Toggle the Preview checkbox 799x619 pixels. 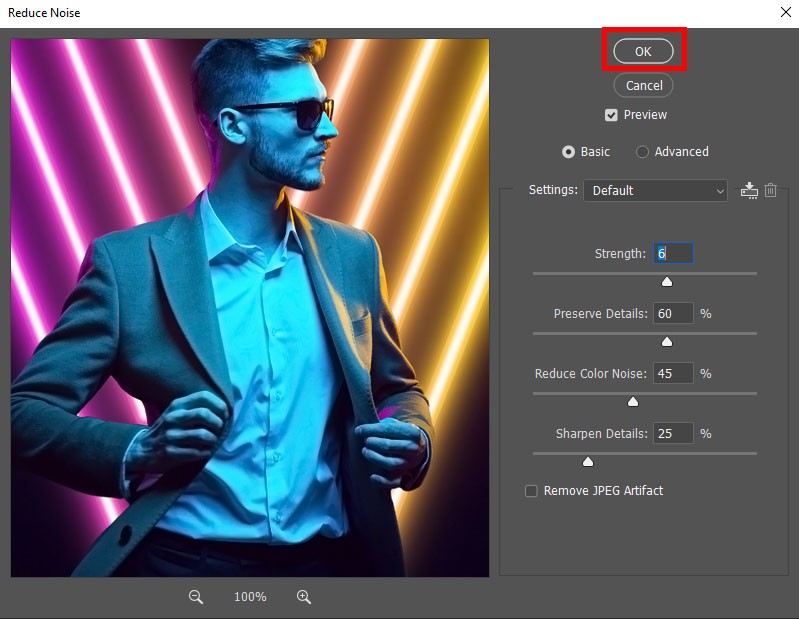coord(611,115)
